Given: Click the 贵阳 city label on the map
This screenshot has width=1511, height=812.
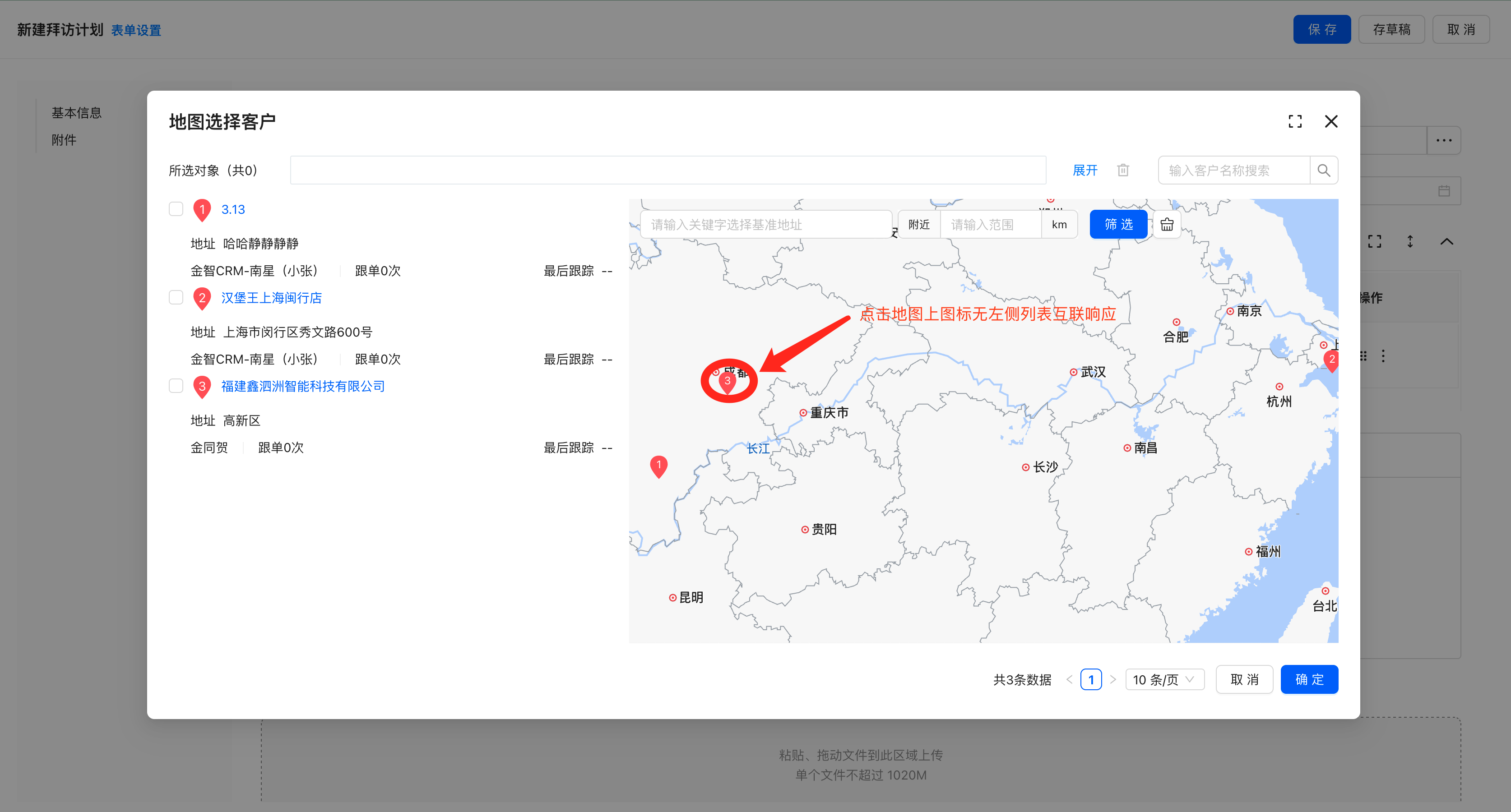Looking at the screenshot, I should point(824,530).
